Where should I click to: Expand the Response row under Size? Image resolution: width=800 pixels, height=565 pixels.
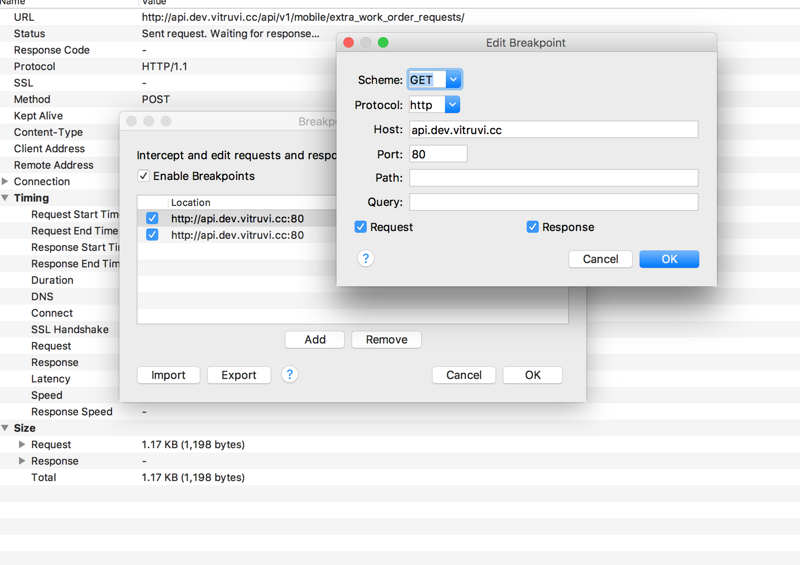click(x=22, y=460)
